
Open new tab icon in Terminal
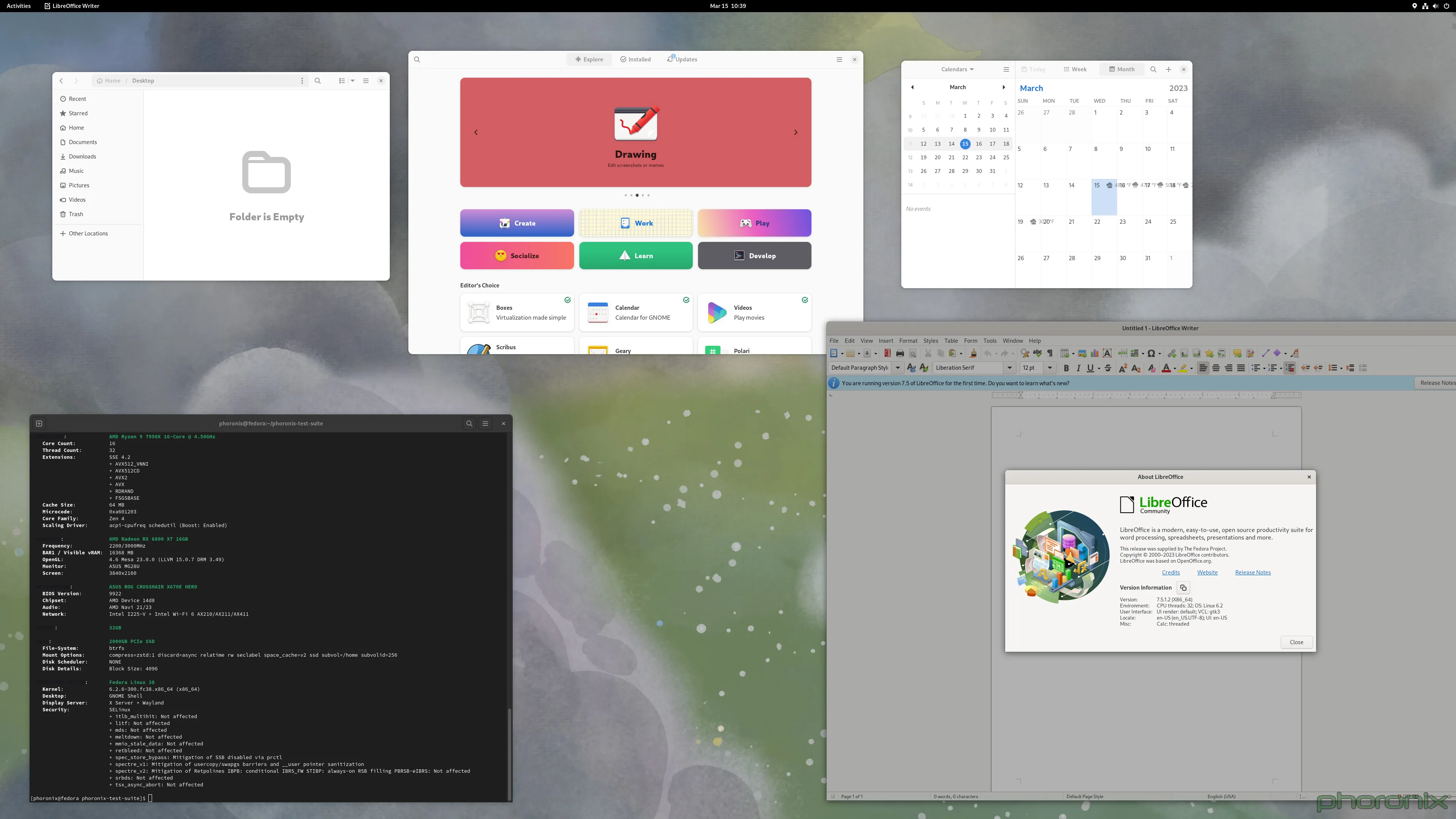(x=39, y=424)
